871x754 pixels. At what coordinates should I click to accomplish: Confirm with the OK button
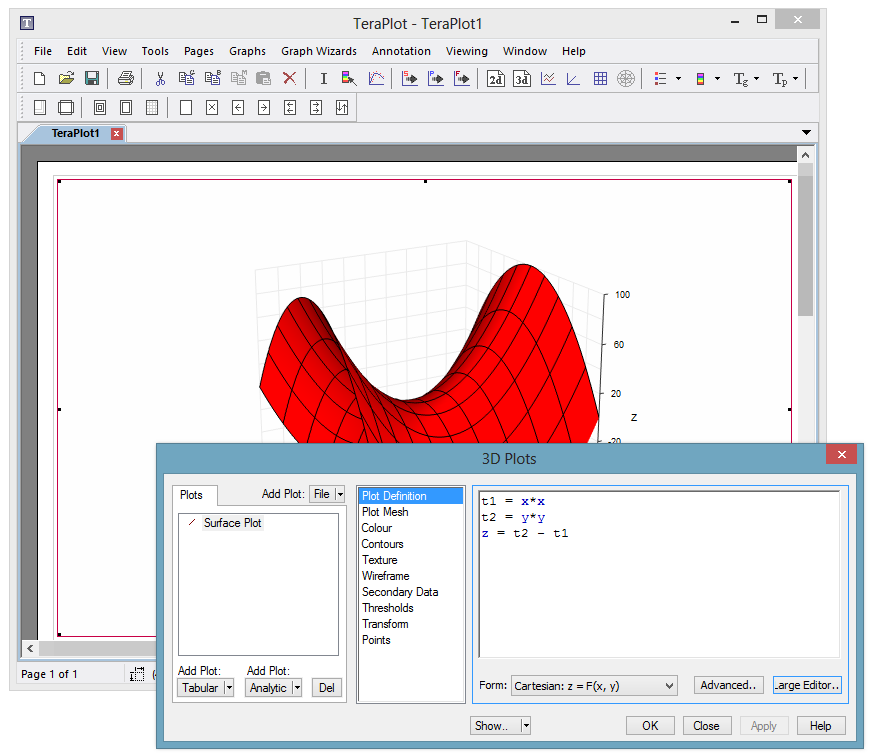coord(650,726)
